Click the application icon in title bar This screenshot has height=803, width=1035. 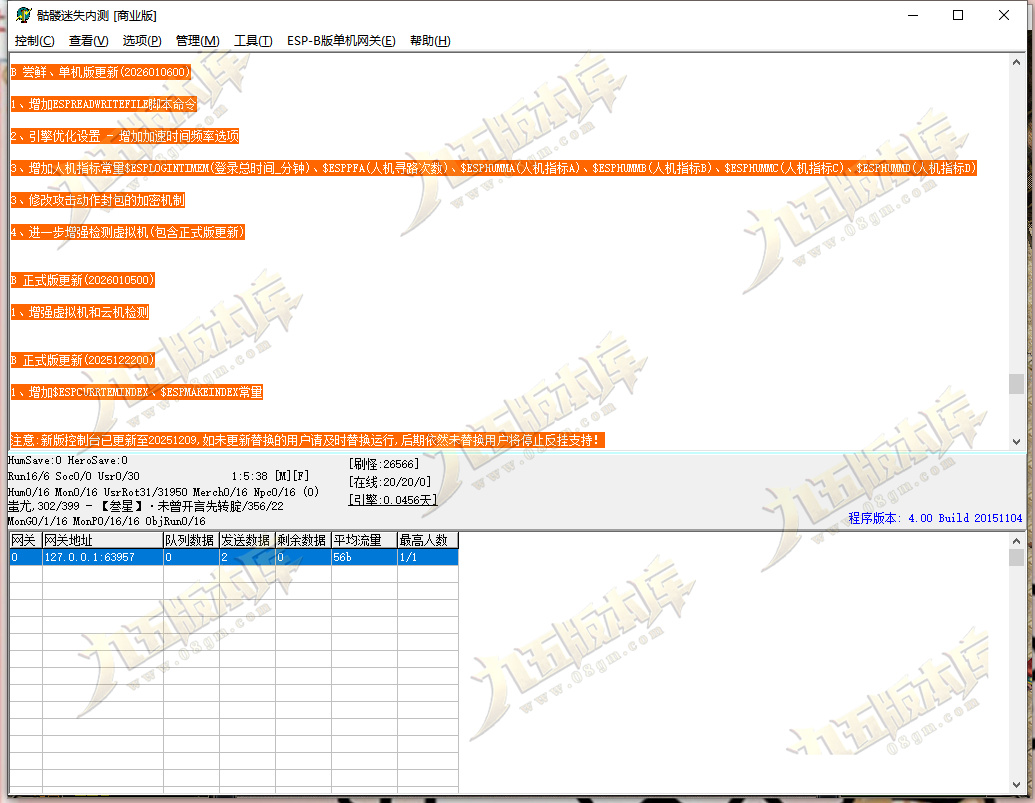(x=24, y=15)
